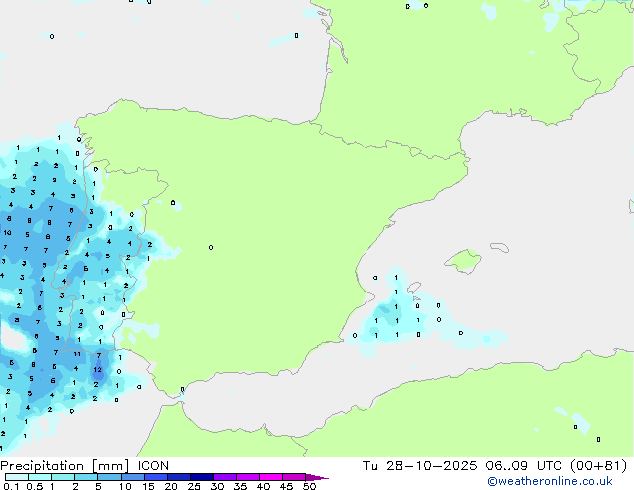Select the ICON model label

tap(153, 465)
